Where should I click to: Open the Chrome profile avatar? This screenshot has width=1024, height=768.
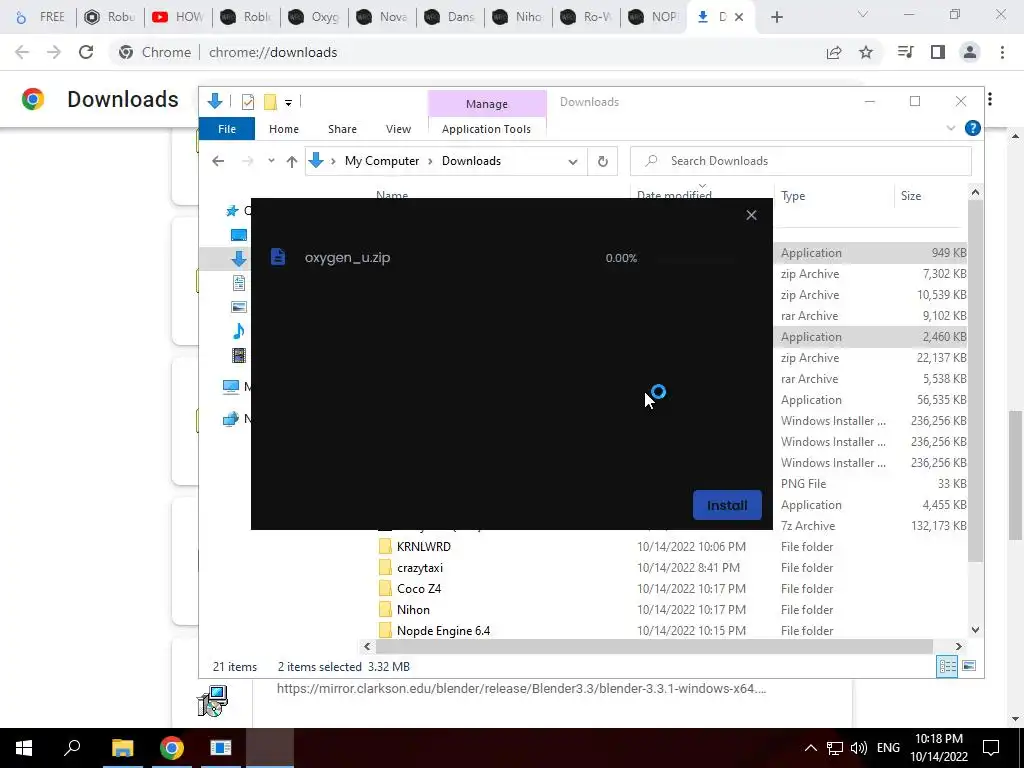pos(970,52)
